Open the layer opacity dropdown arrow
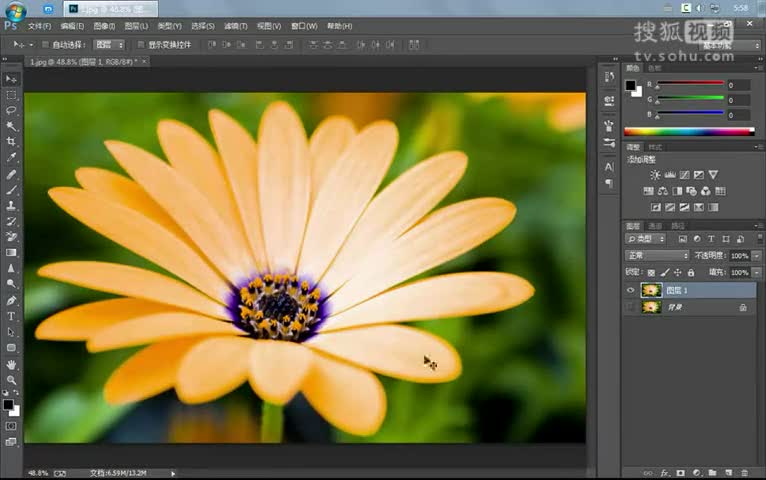This screenshot has height=480, width=766. click(x=757, y=256)
